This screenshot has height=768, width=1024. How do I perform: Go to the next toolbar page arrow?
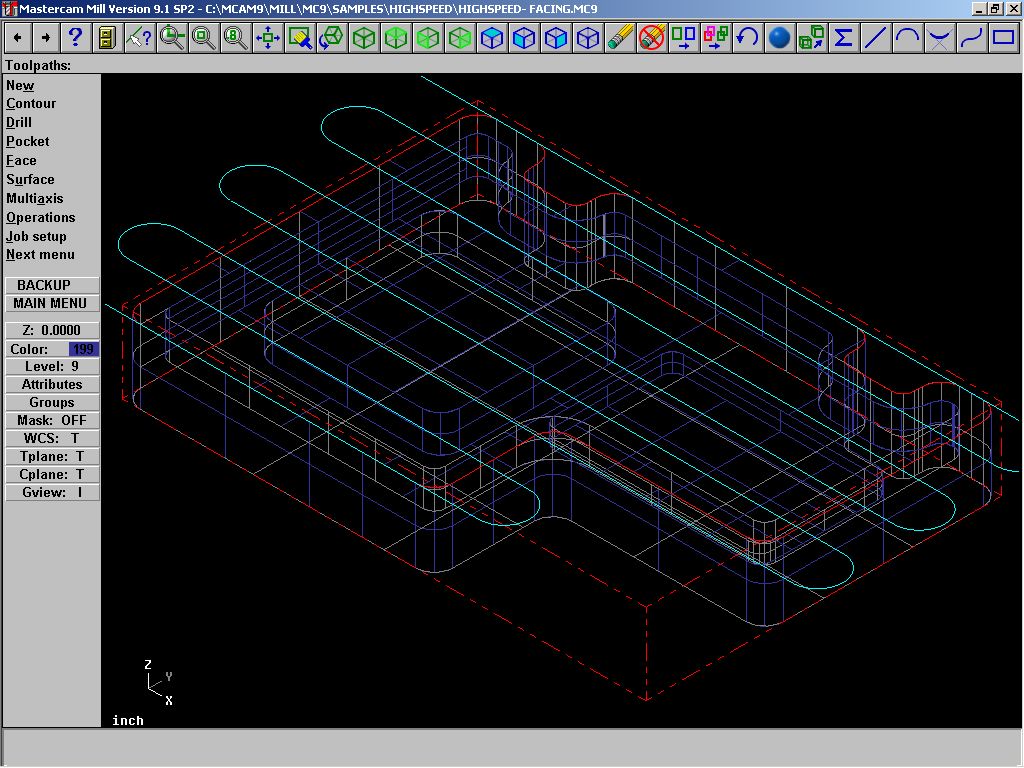coord(46,38)
